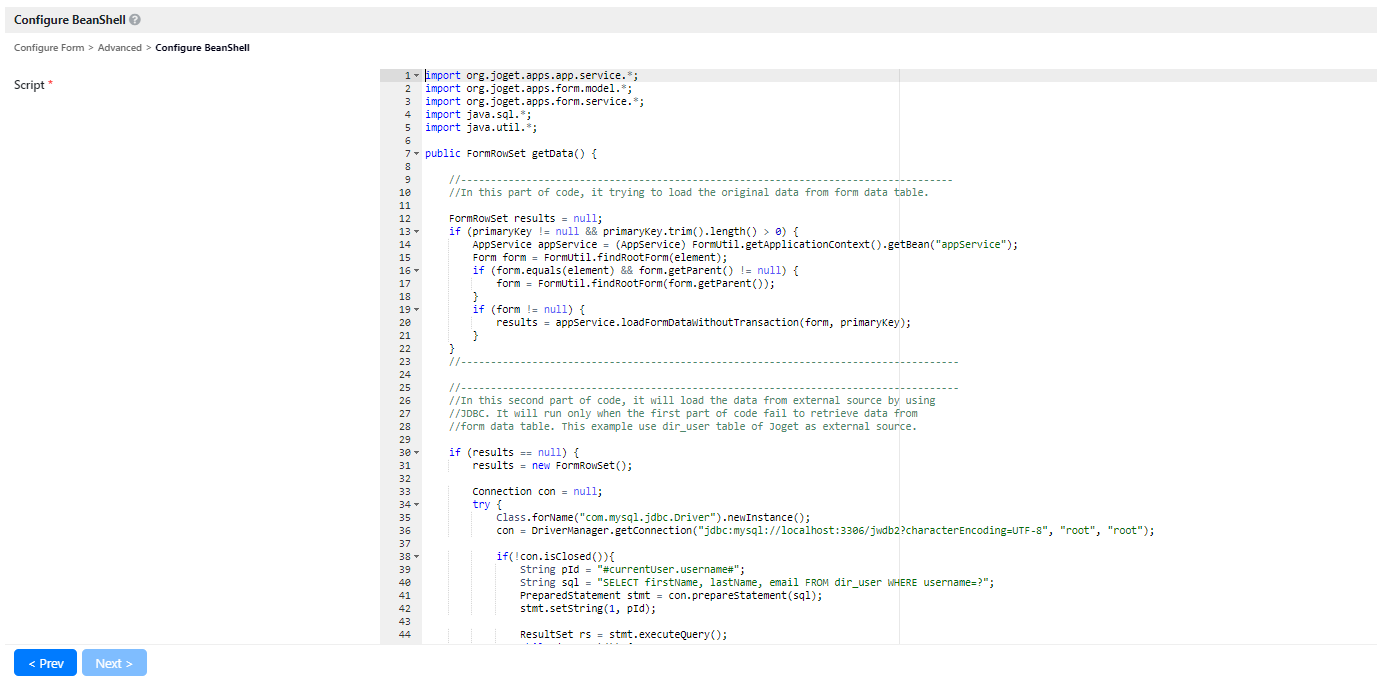1377x689 pixels.
Task: Collapse the con.isClosed block at line 38
Action: click(x=417, y=557)
